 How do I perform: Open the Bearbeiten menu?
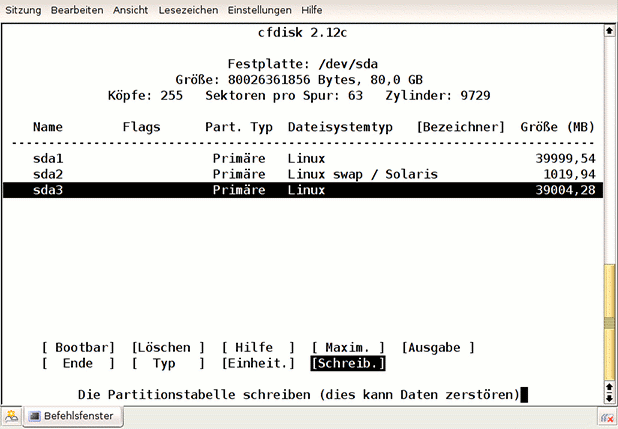77,10
